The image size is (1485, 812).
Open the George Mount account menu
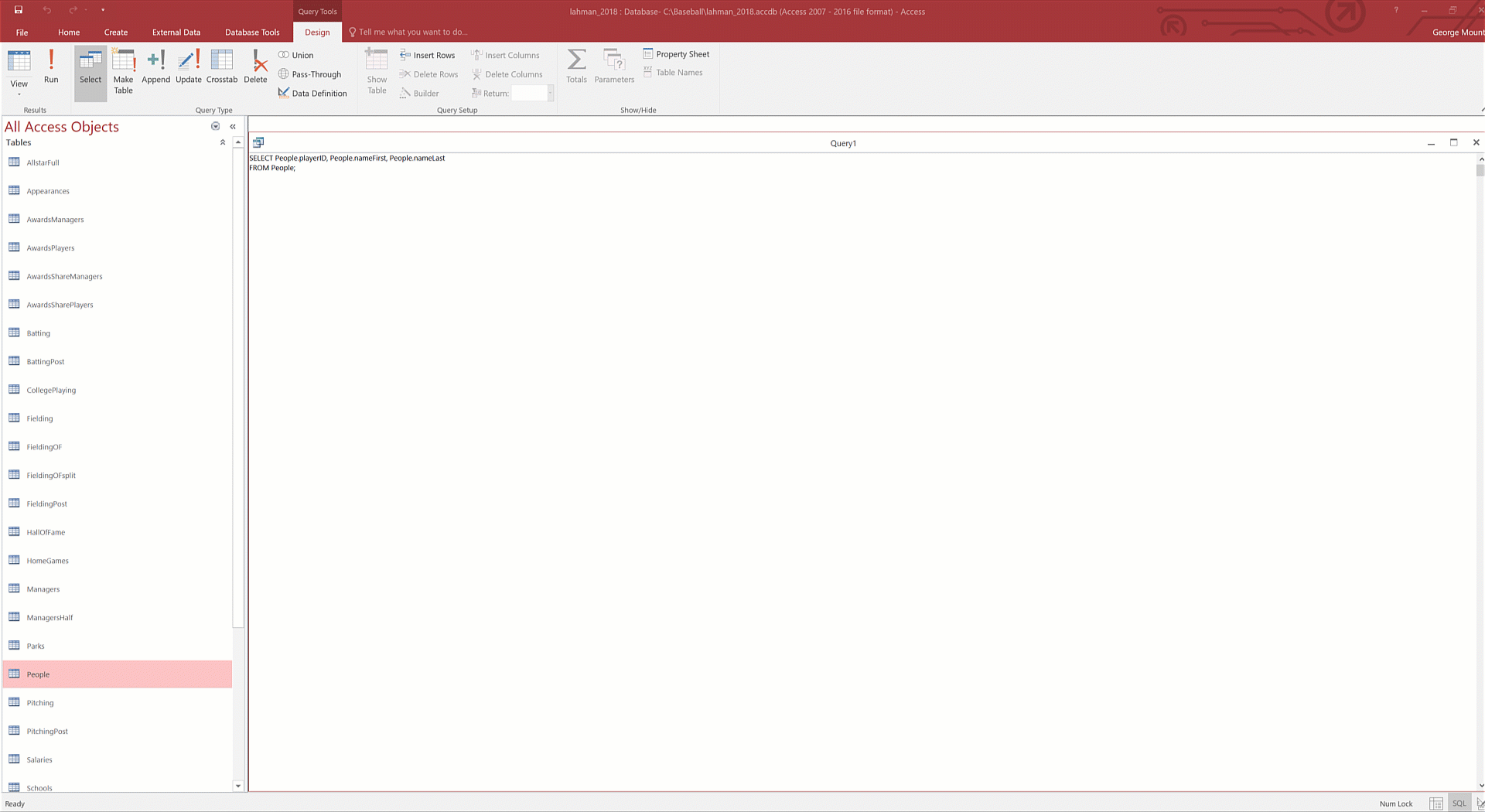point(1458,32)
